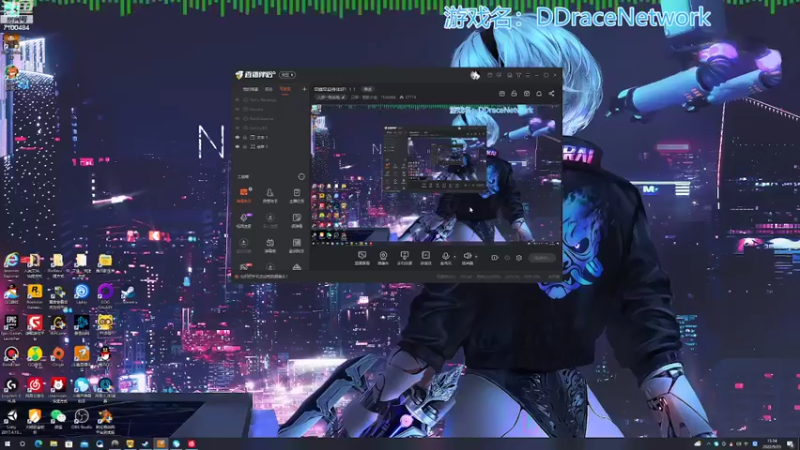Open microphone dropdown arrow beside mic icon
Viewport: 800px width, 450px height.
pyautogui.click(x=454, y=257)
